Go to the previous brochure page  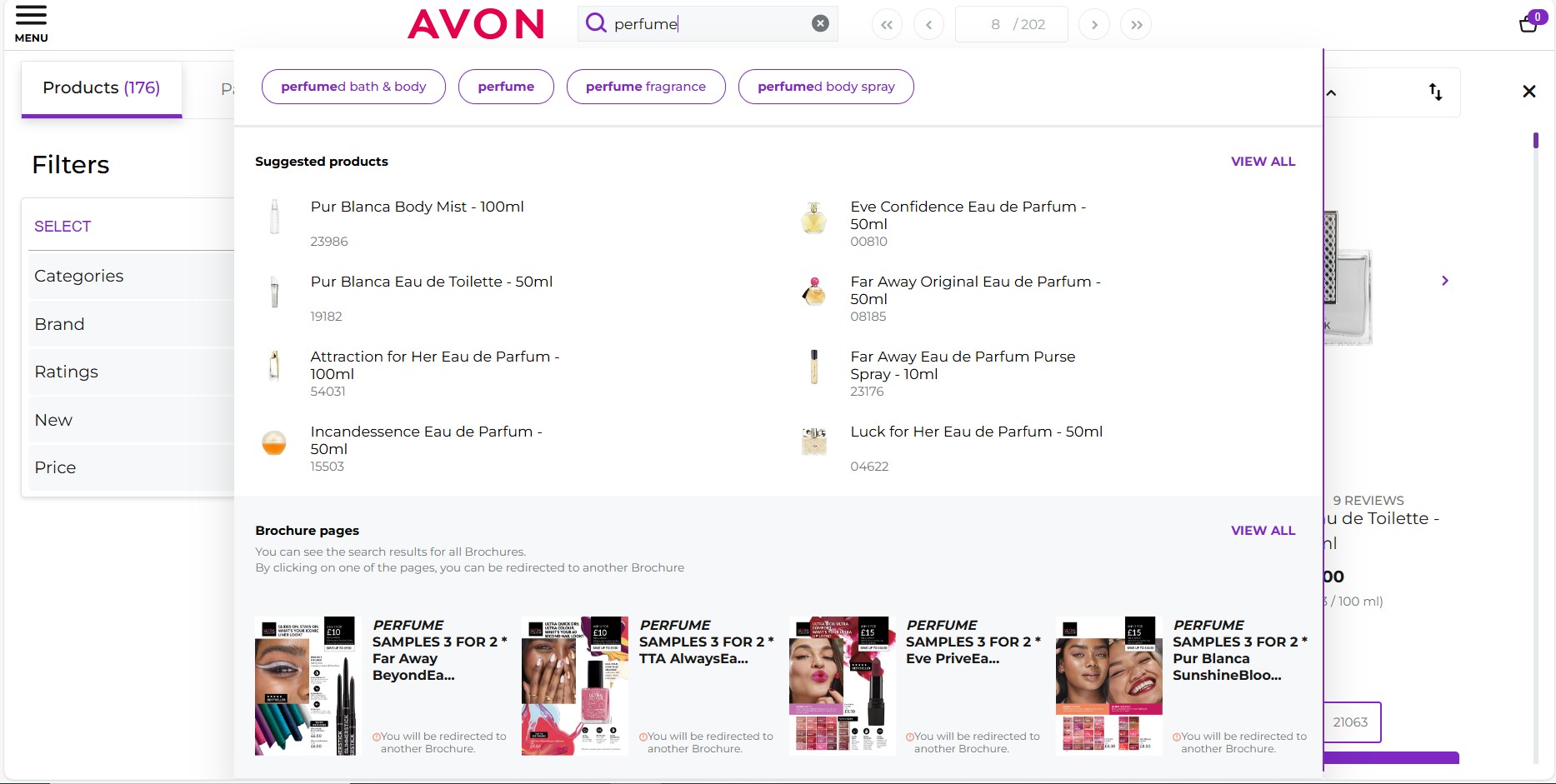(x=928, y=24)
